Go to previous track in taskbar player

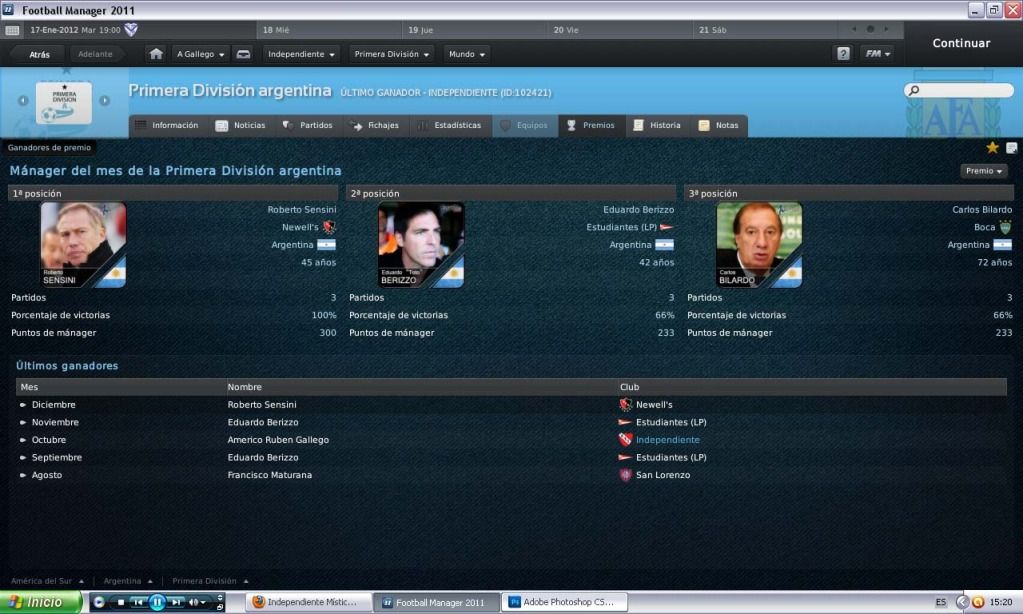[138, 602]
